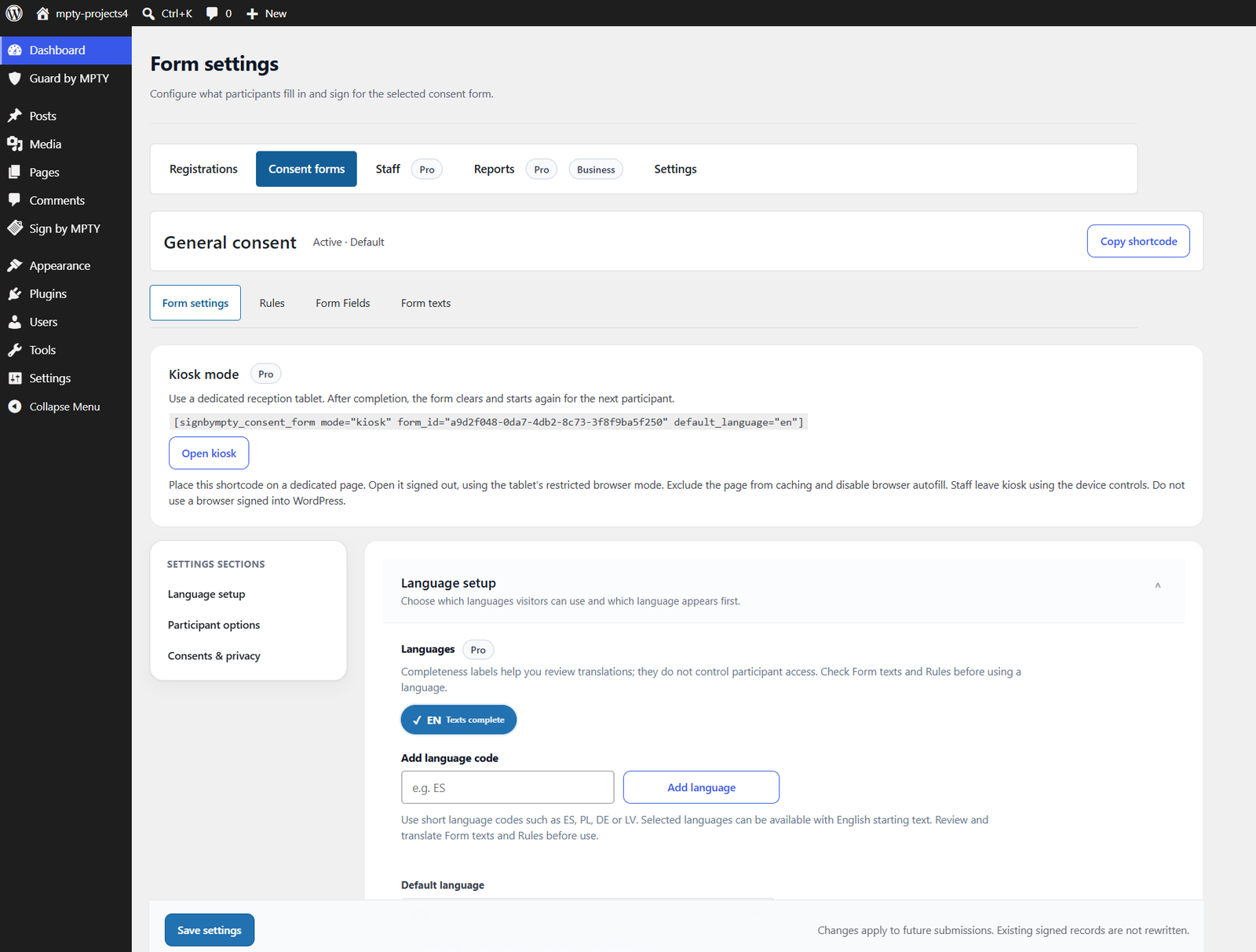
Task: Click the Active · Default status text
Action: 349,242
